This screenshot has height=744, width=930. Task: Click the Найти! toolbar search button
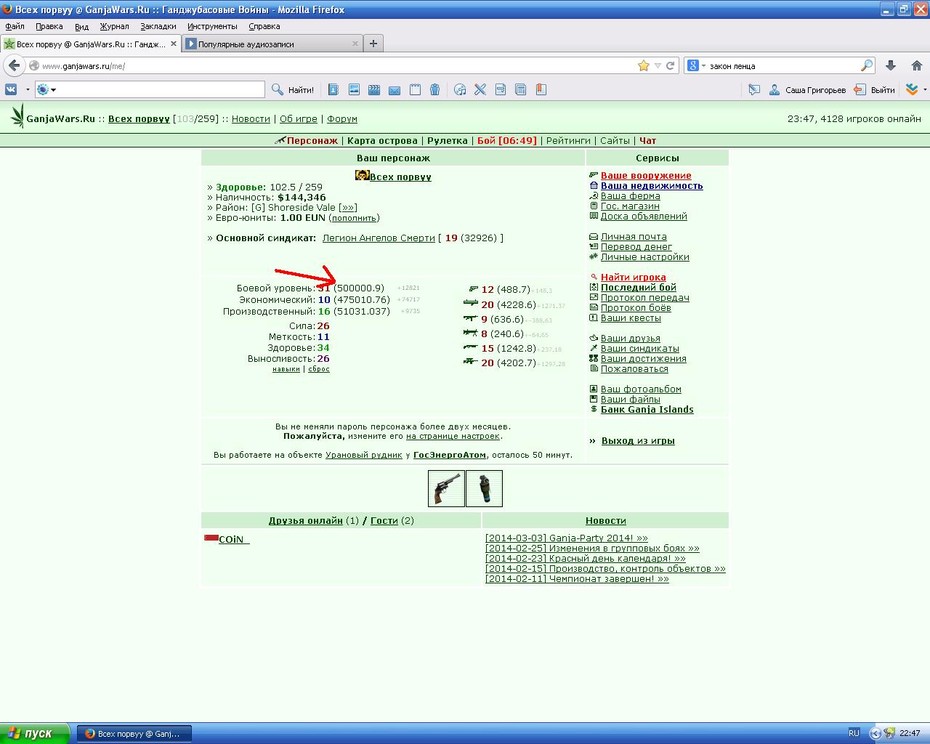pos(293,90)
